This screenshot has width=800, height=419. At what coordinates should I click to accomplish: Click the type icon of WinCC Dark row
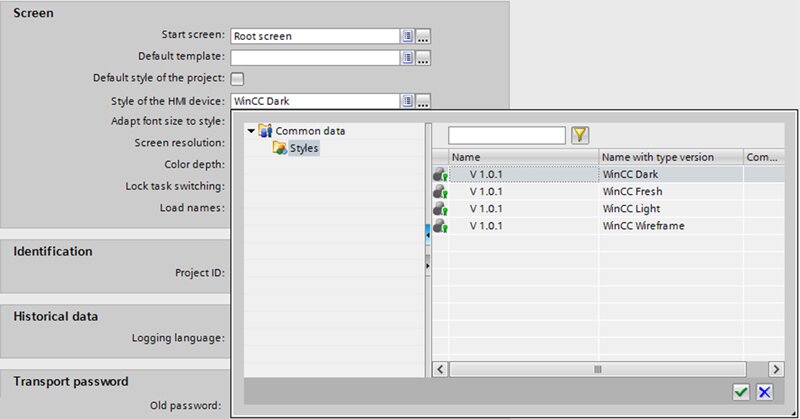tap(440, 175)
